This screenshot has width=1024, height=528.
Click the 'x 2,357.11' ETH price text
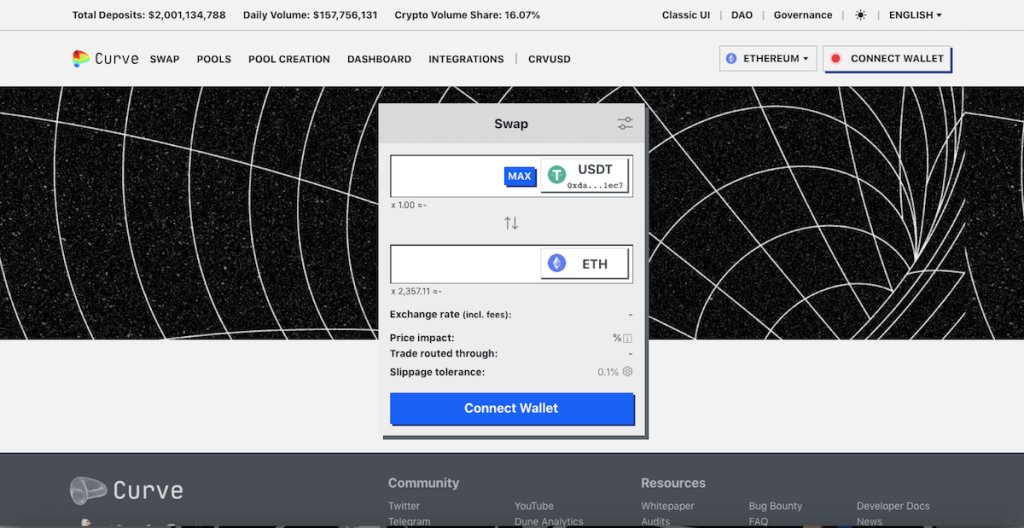pyautogui.click(x=417, y=291)
